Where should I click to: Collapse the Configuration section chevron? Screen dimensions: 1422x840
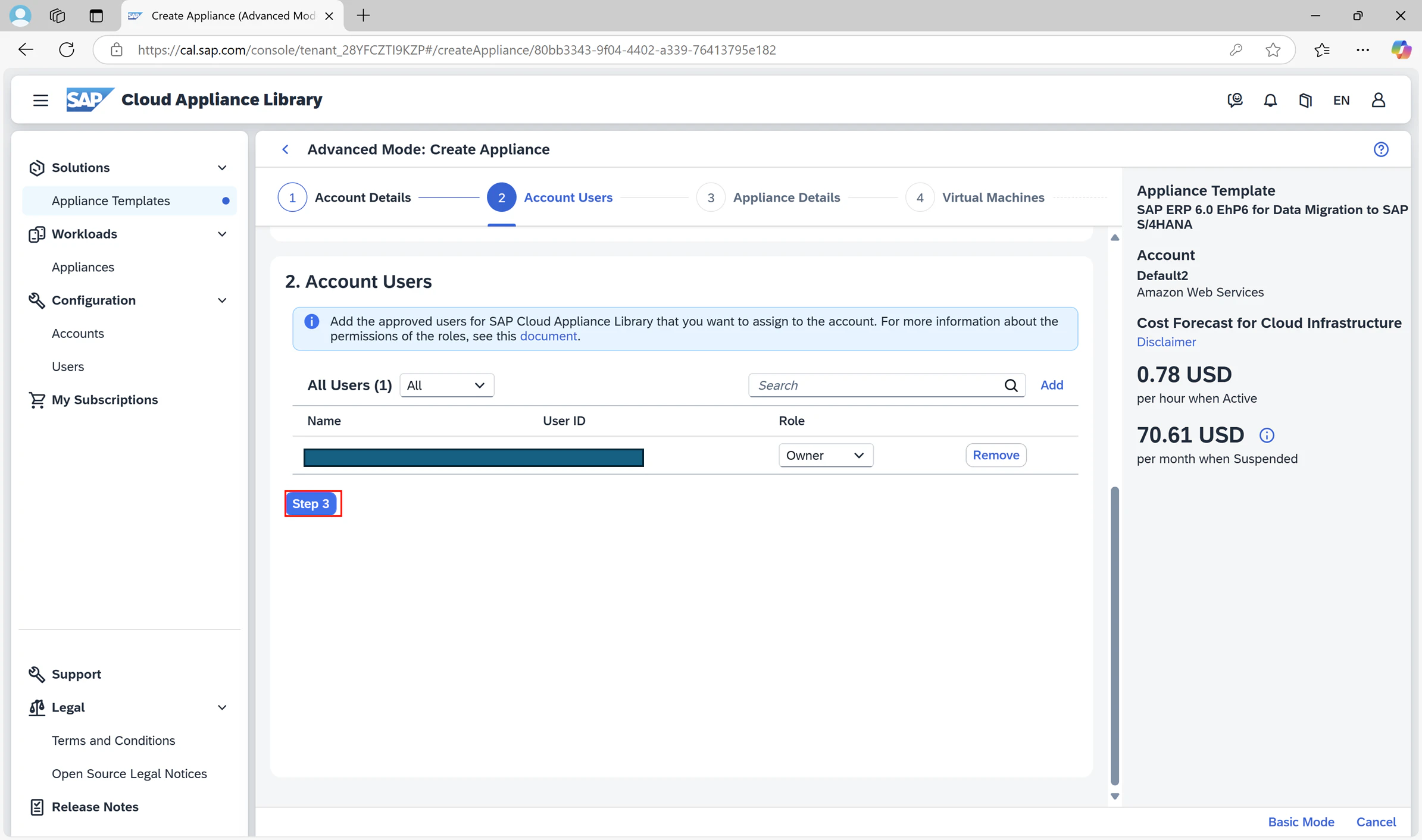click(222, 300)
